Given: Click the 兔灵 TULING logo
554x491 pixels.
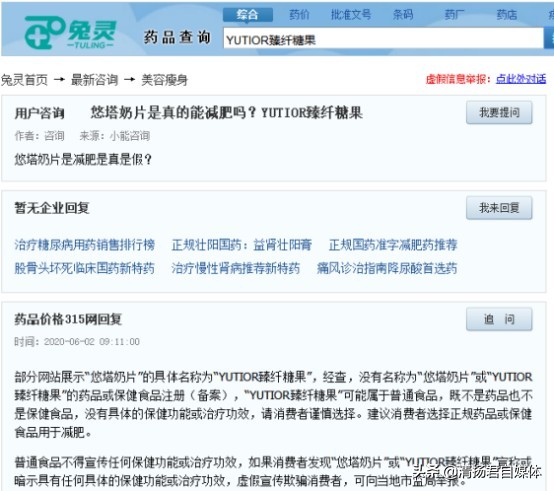Looking at the screenshot, I should (70, 32).
